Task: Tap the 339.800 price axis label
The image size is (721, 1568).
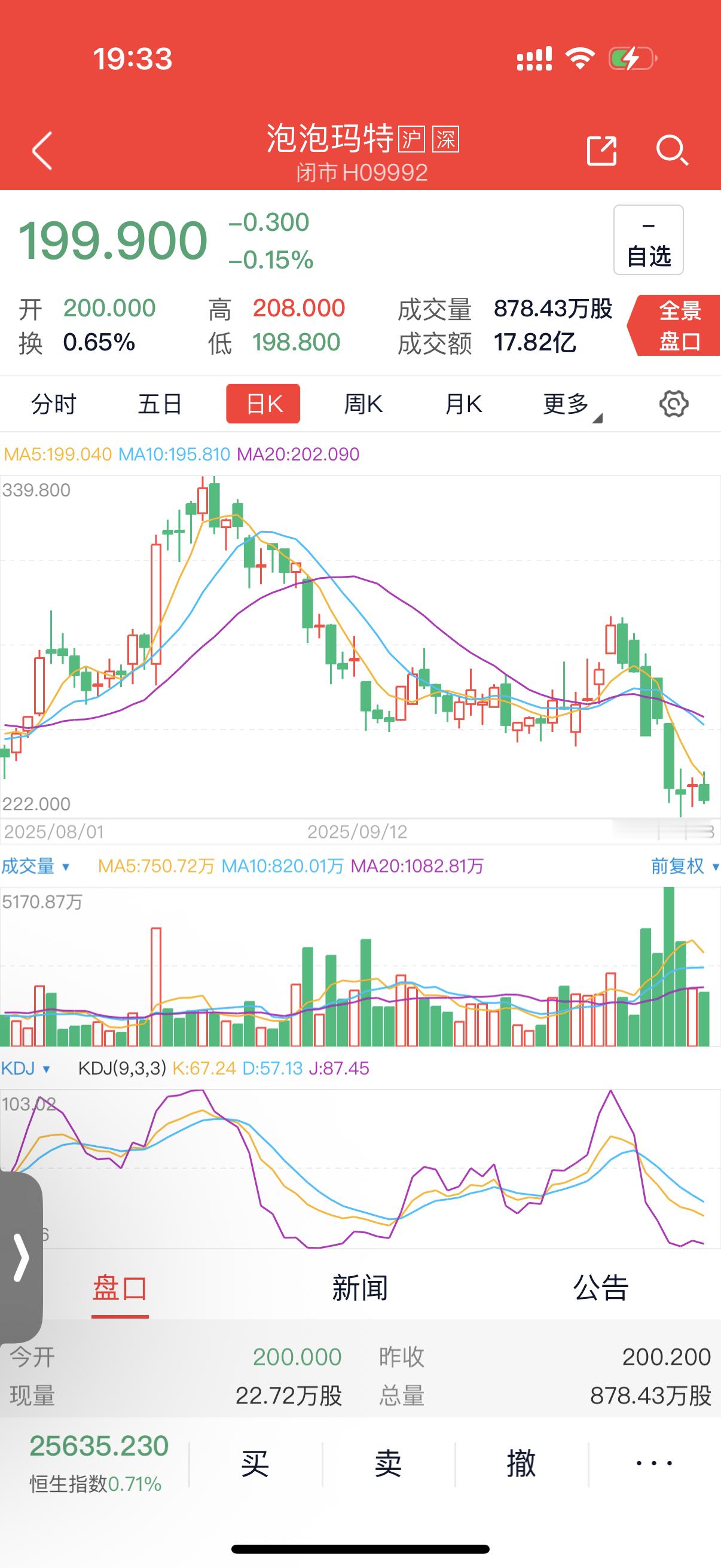Action: [x=36, y=490]
